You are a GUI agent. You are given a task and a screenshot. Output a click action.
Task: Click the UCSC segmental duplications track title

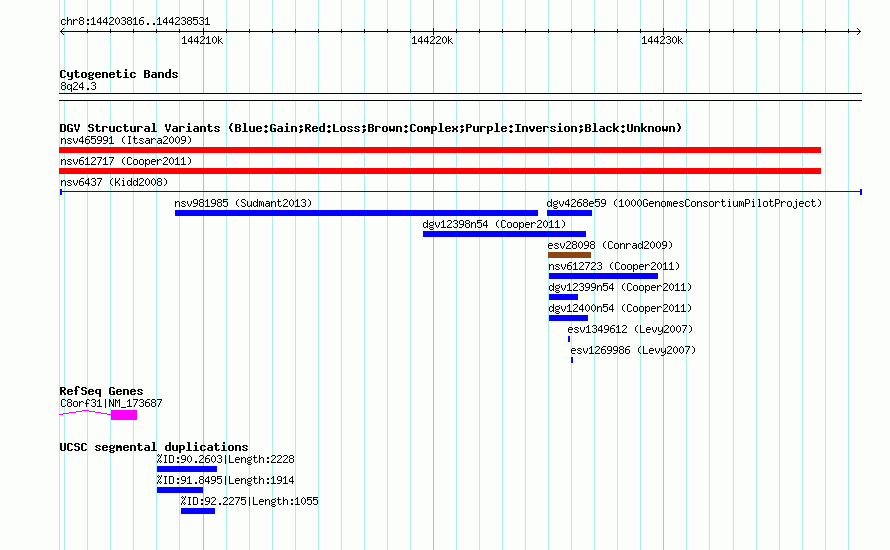(154, 447)
